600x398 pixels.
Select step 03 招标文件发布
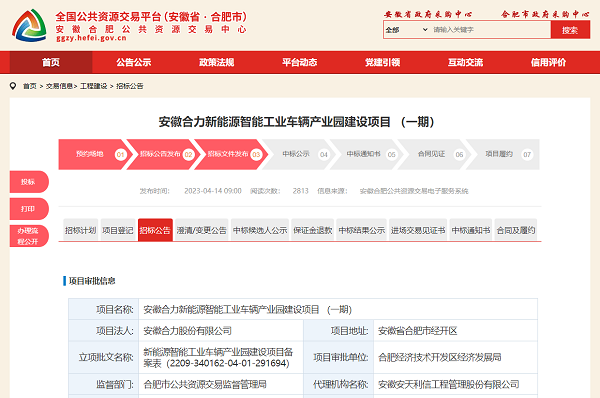click(230, 154)
